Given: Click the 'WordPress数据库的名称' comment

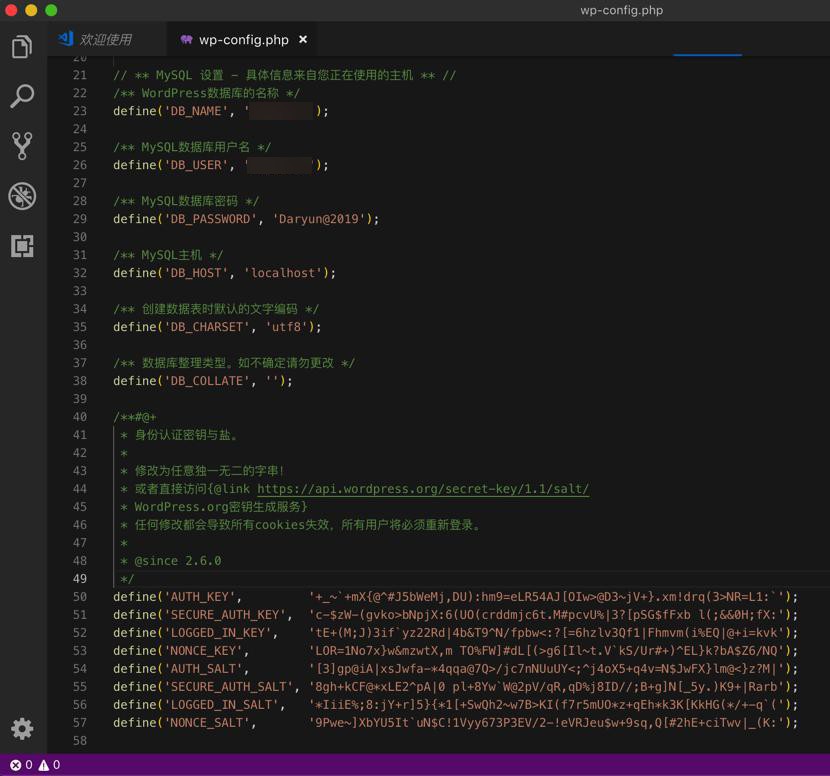Looking at the screenshot, I should point(206,93).
